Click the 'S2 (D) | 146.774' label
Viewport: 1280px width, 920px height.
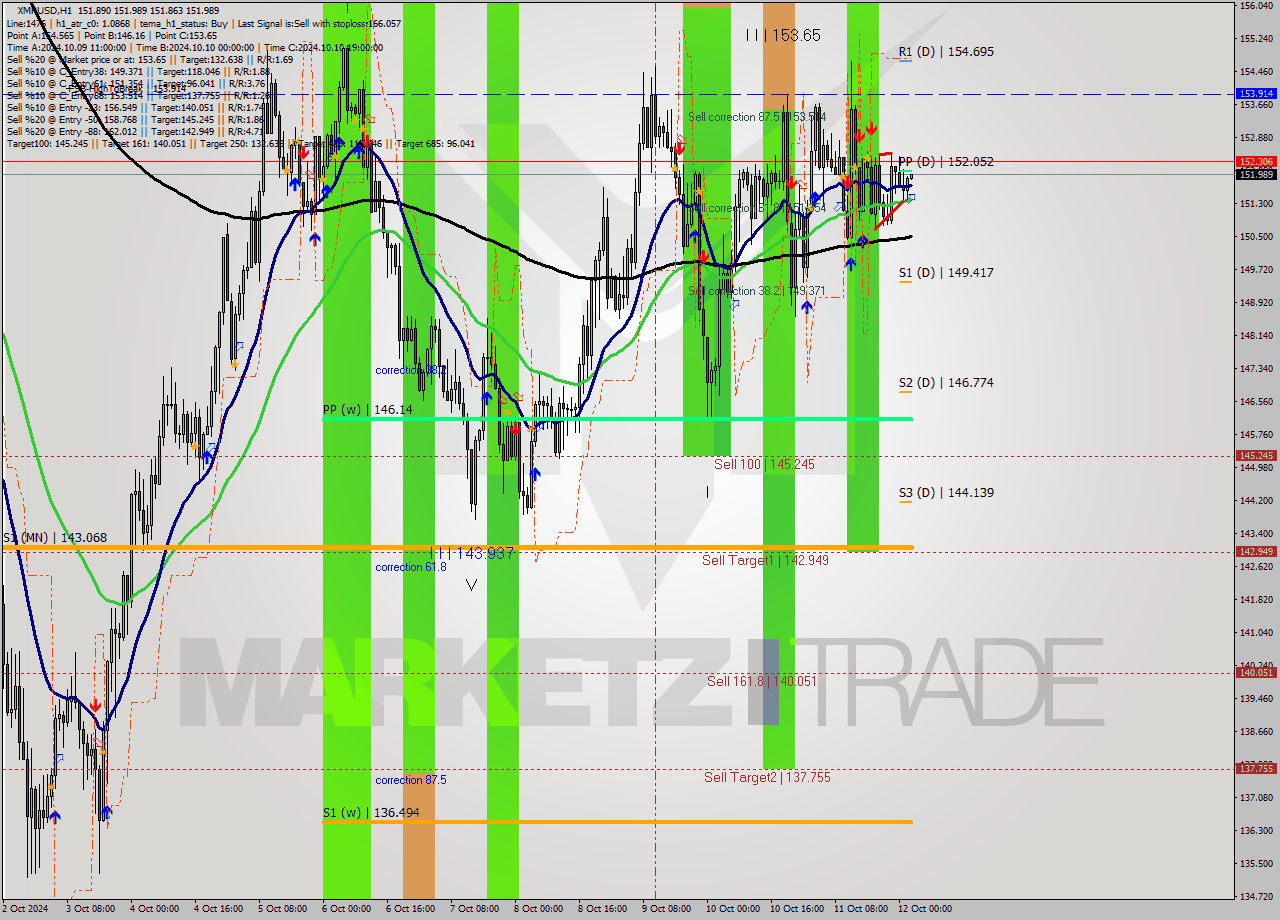[945, 382]
